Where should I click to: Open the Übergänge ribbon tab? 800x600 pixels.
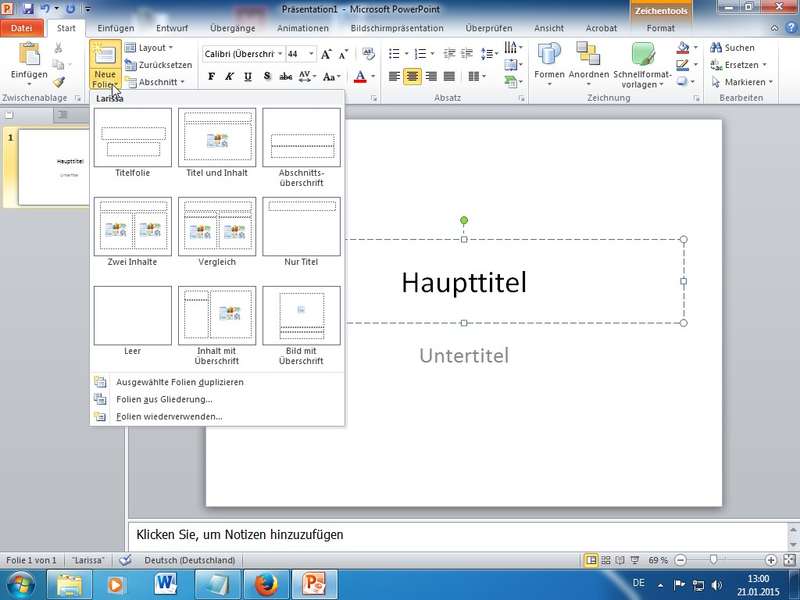click(233, 29)
